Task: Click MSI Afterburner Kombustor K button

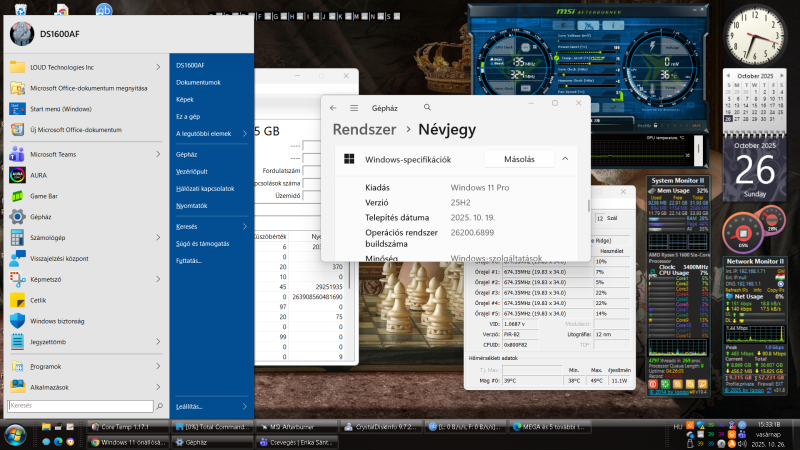Action: click(563, 25)
